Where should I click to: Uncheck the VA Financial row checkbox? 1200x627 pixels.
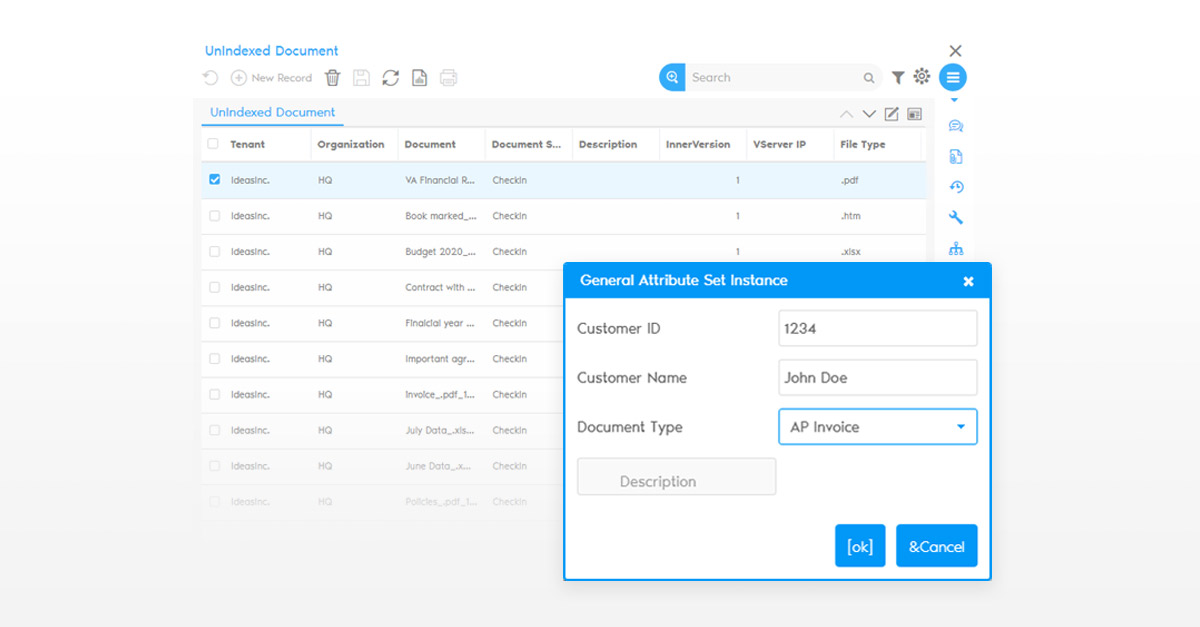(x=214, y=180)
